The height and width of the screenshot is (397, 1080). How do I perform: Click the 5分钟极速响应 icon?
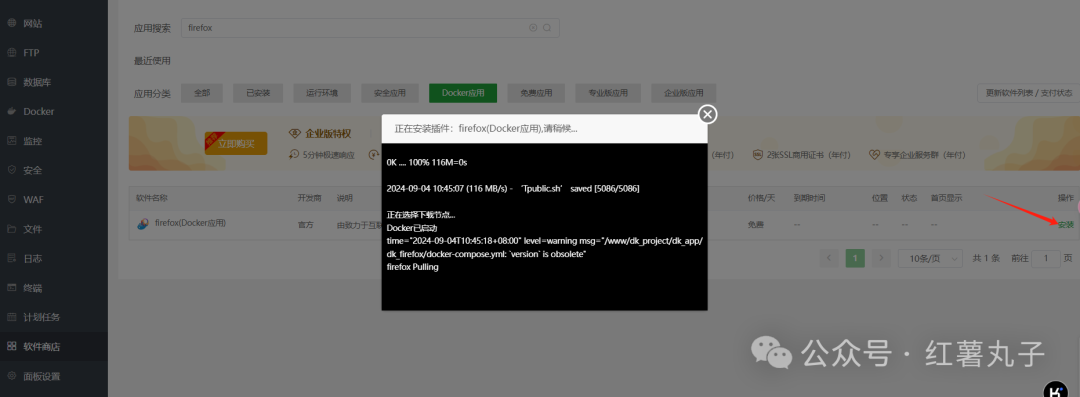point(295,155)
